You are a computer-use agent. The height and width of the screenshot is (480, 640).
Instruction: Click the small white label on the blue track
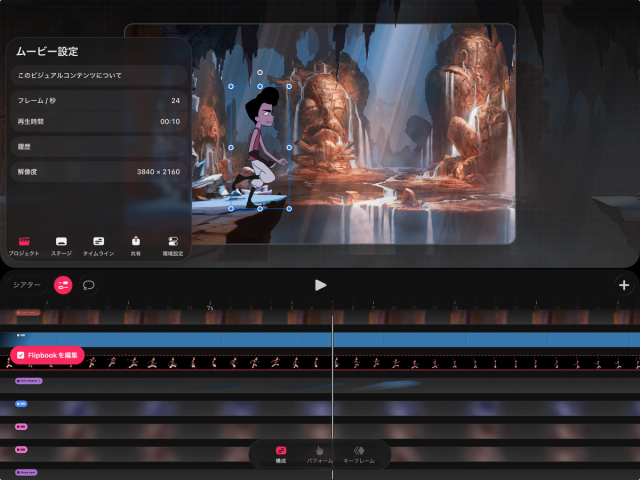point(21,335)
